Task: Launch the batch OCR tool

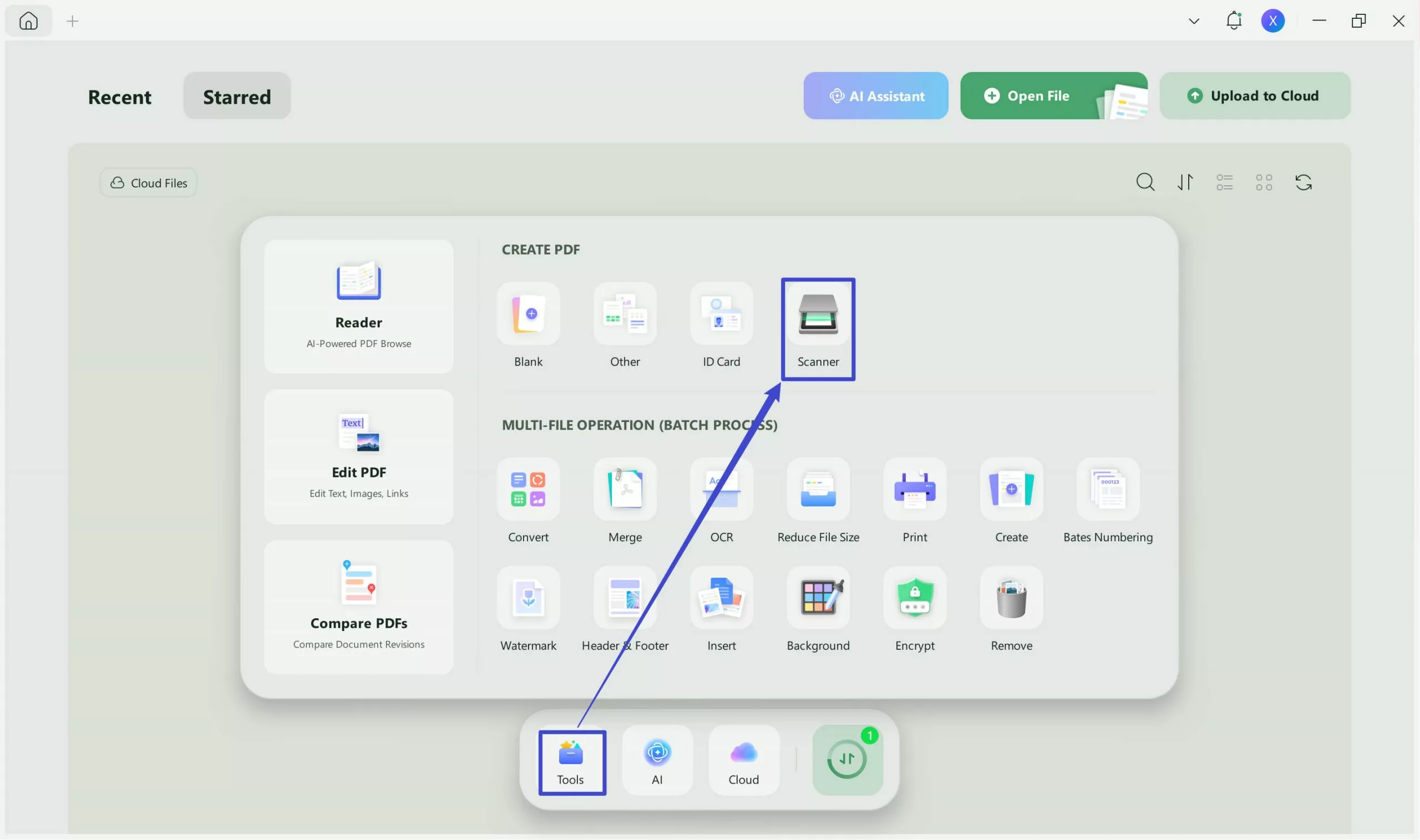Action: [721, 501]
